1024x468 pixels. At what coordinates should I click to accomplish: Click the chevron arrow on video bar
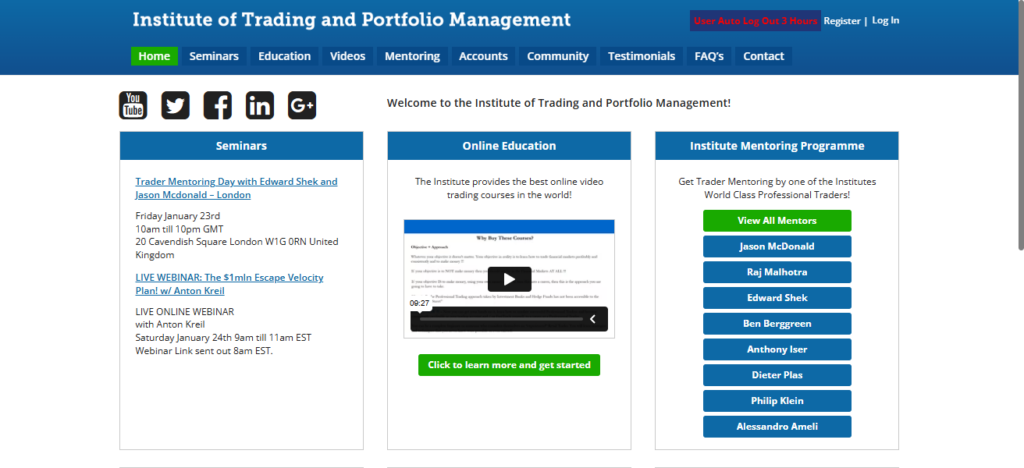tap(592, 319)
